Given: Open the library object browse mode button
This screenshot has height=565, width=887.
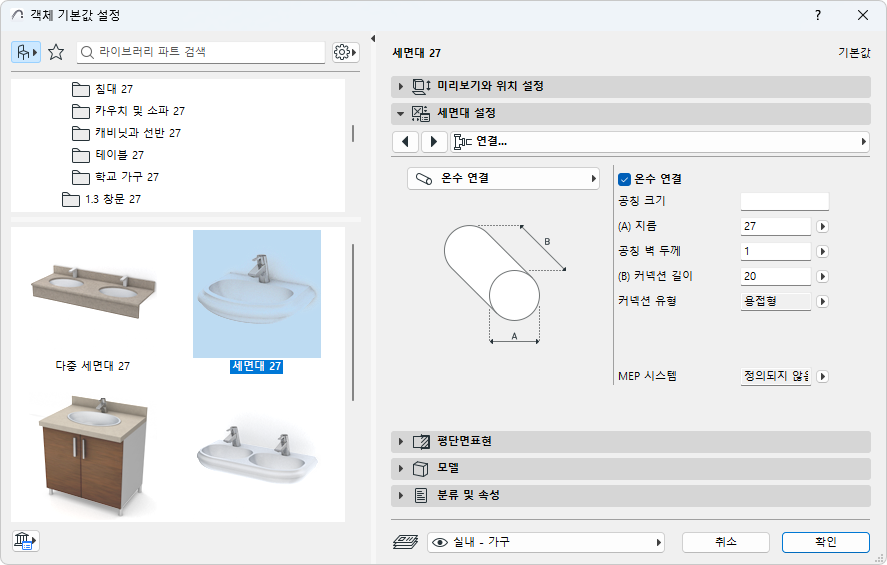Looking at the screenshot, I should click(25, 53).
